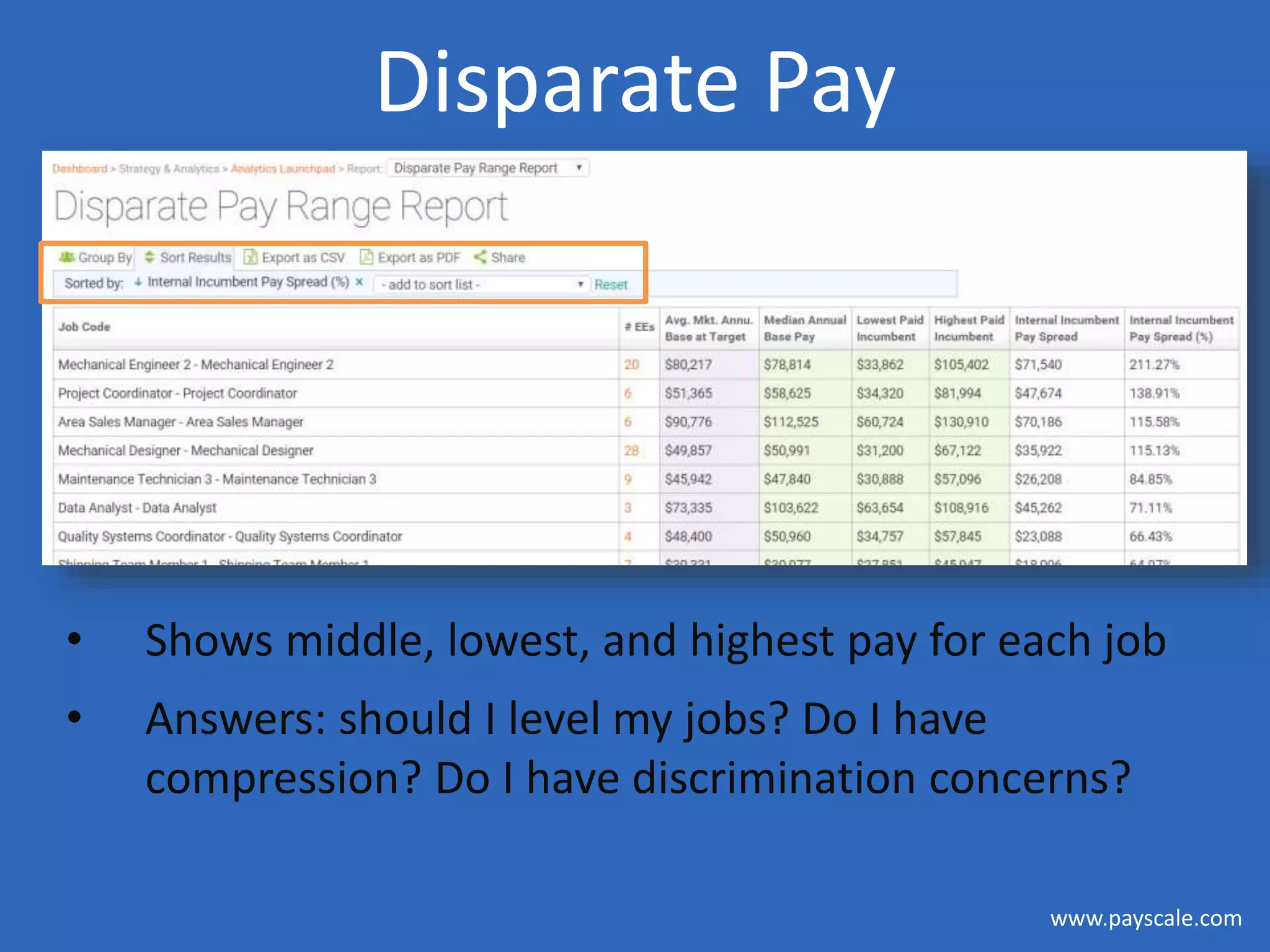
Task: Click the Share icon
Action: pos(480,257)
